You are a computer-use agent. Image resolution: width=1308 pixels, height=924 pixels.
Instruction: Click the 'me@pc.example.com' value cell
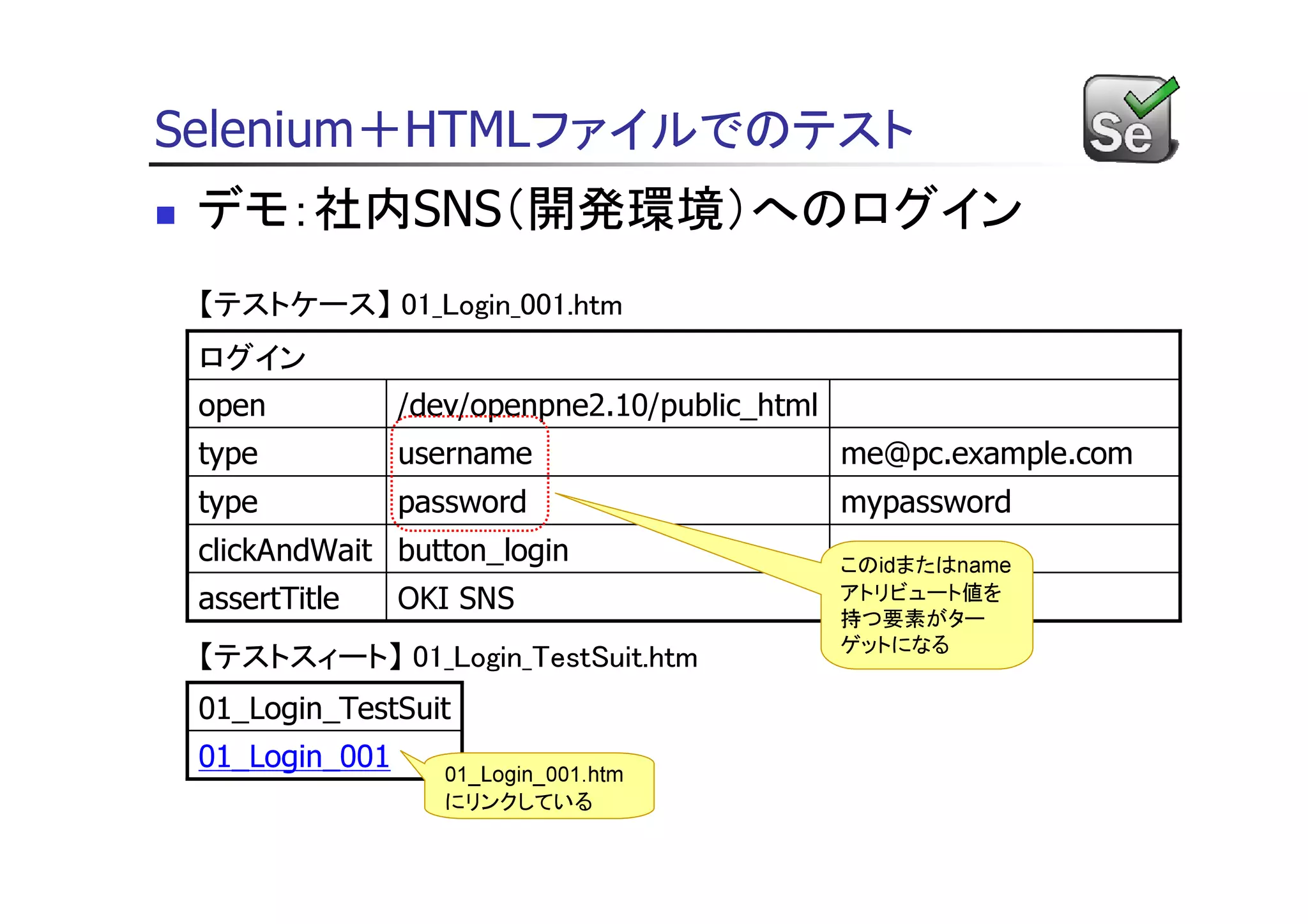pyautogui.click(x=1004, y=452)
